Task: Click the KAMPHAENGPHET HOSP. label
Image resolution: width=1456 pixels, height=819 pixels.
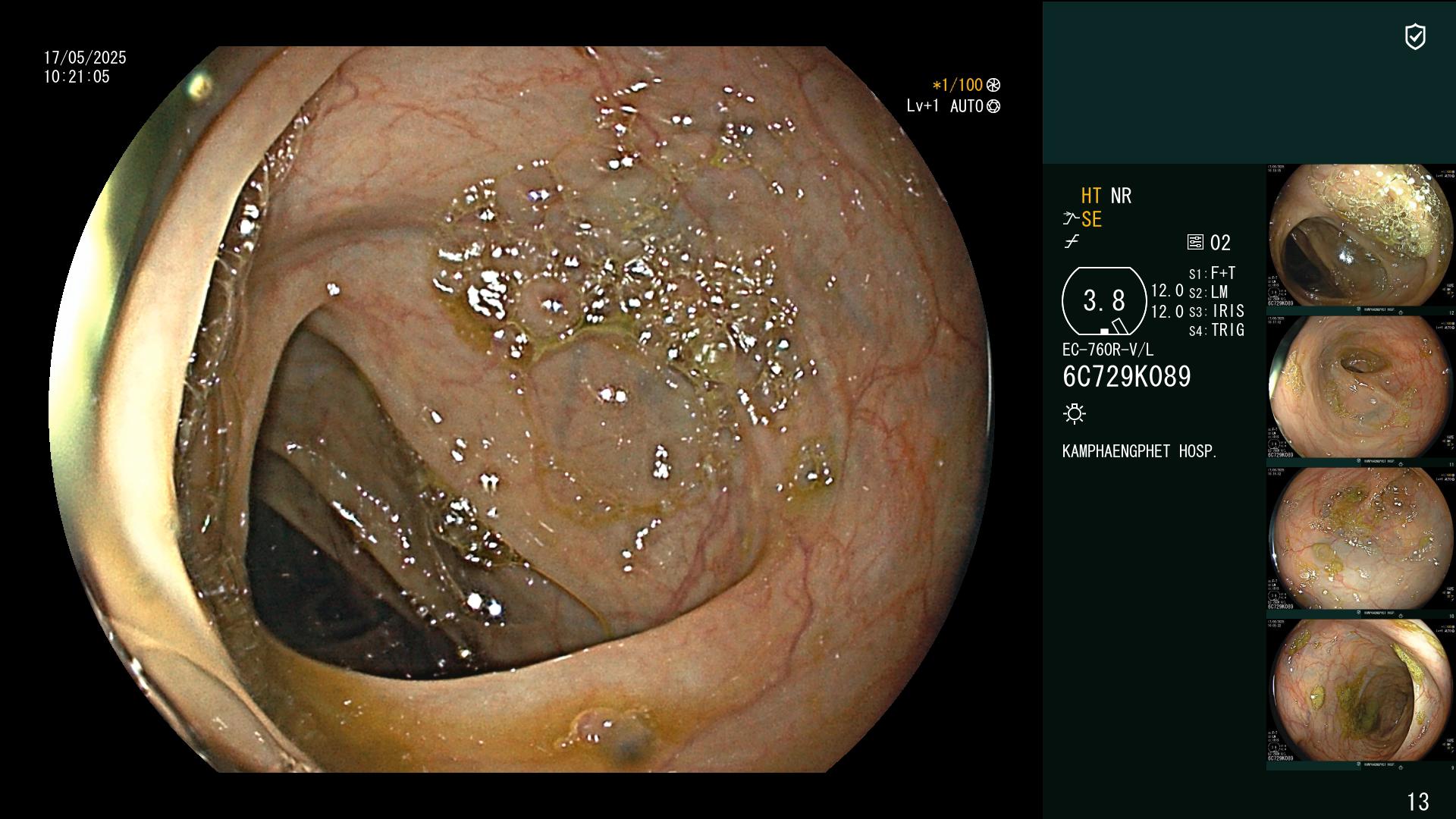Action: tap(1140, 451)
